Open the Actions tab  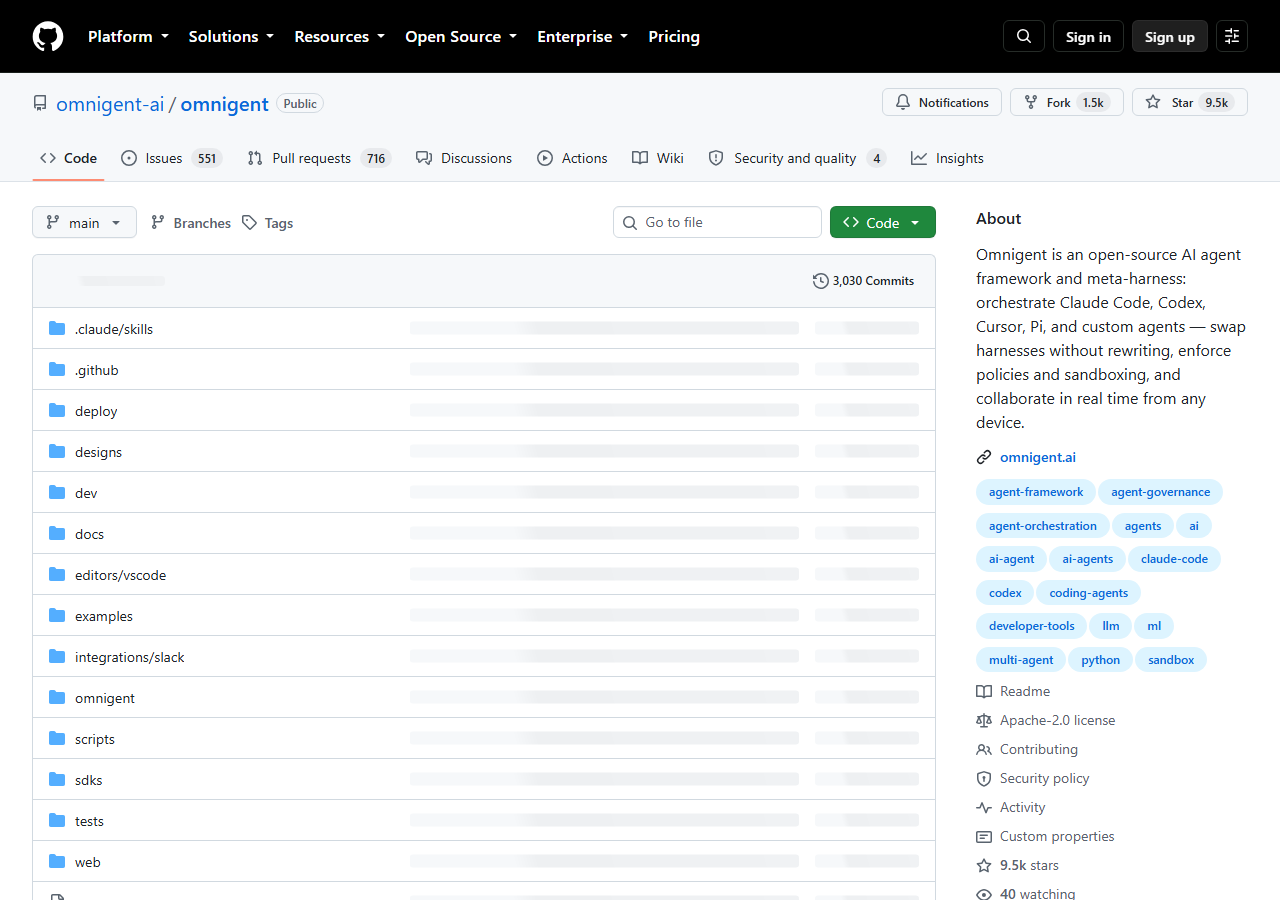(572, 158)
